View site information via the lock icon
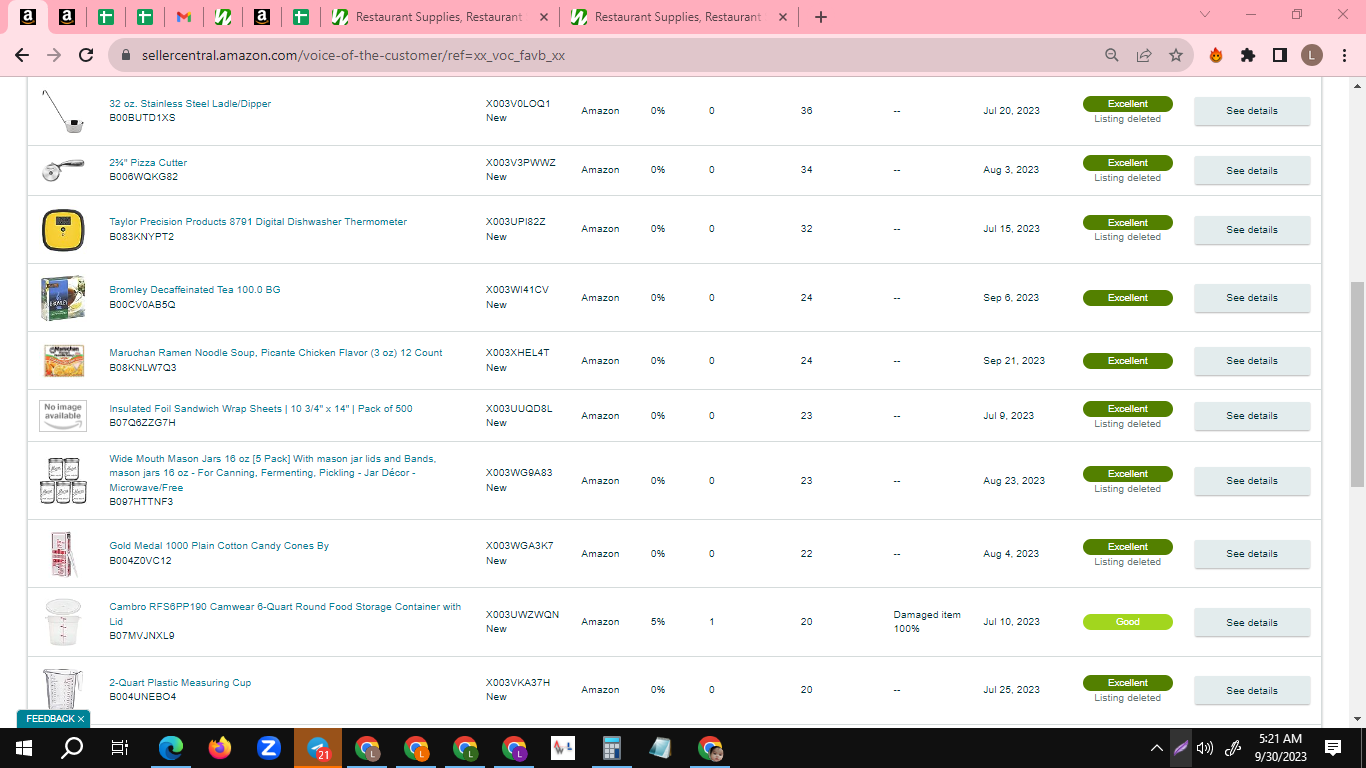Image resolution: width=1366 pixels, height=768 pixels. pyautogui.click(x=126, y=56)
